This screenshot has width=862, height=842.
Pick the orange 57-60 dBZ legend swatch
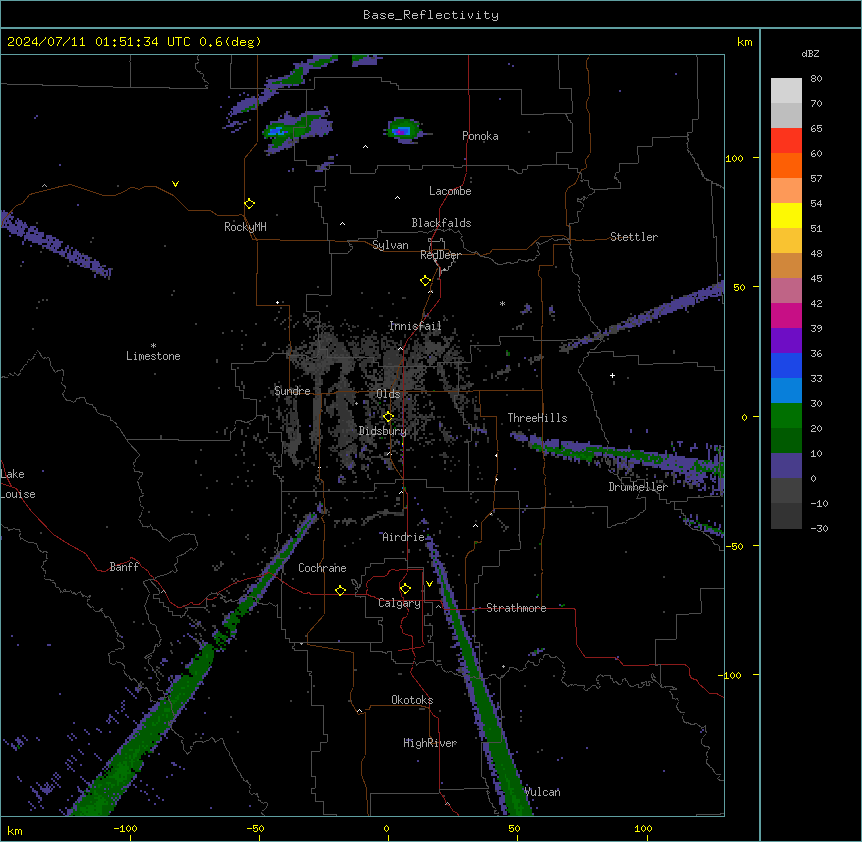pyautogui.click(x=786, y=165)
